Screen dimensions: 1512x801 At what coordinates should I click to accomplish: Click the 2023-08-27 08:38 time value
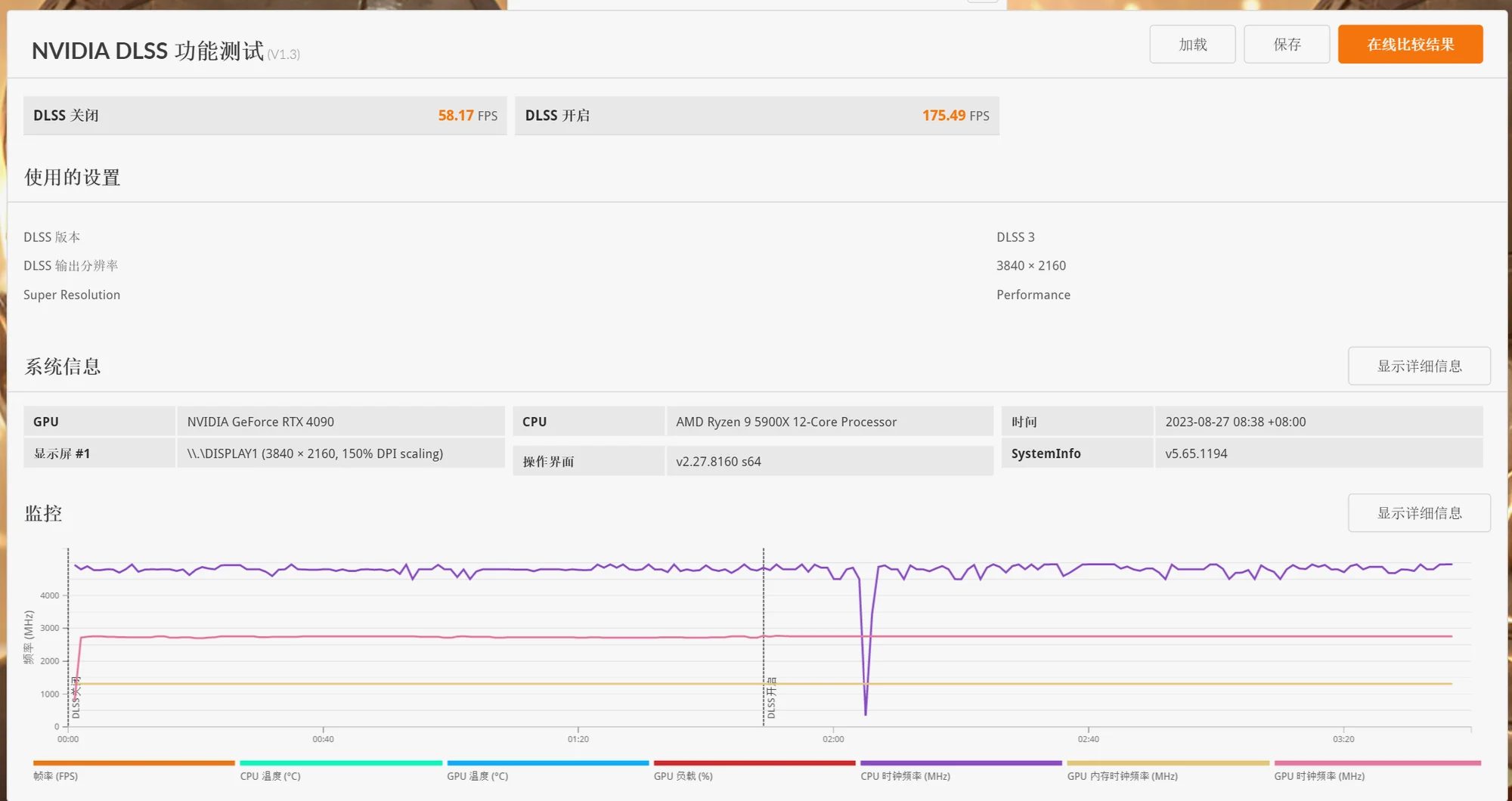[x=1318, y=422]
